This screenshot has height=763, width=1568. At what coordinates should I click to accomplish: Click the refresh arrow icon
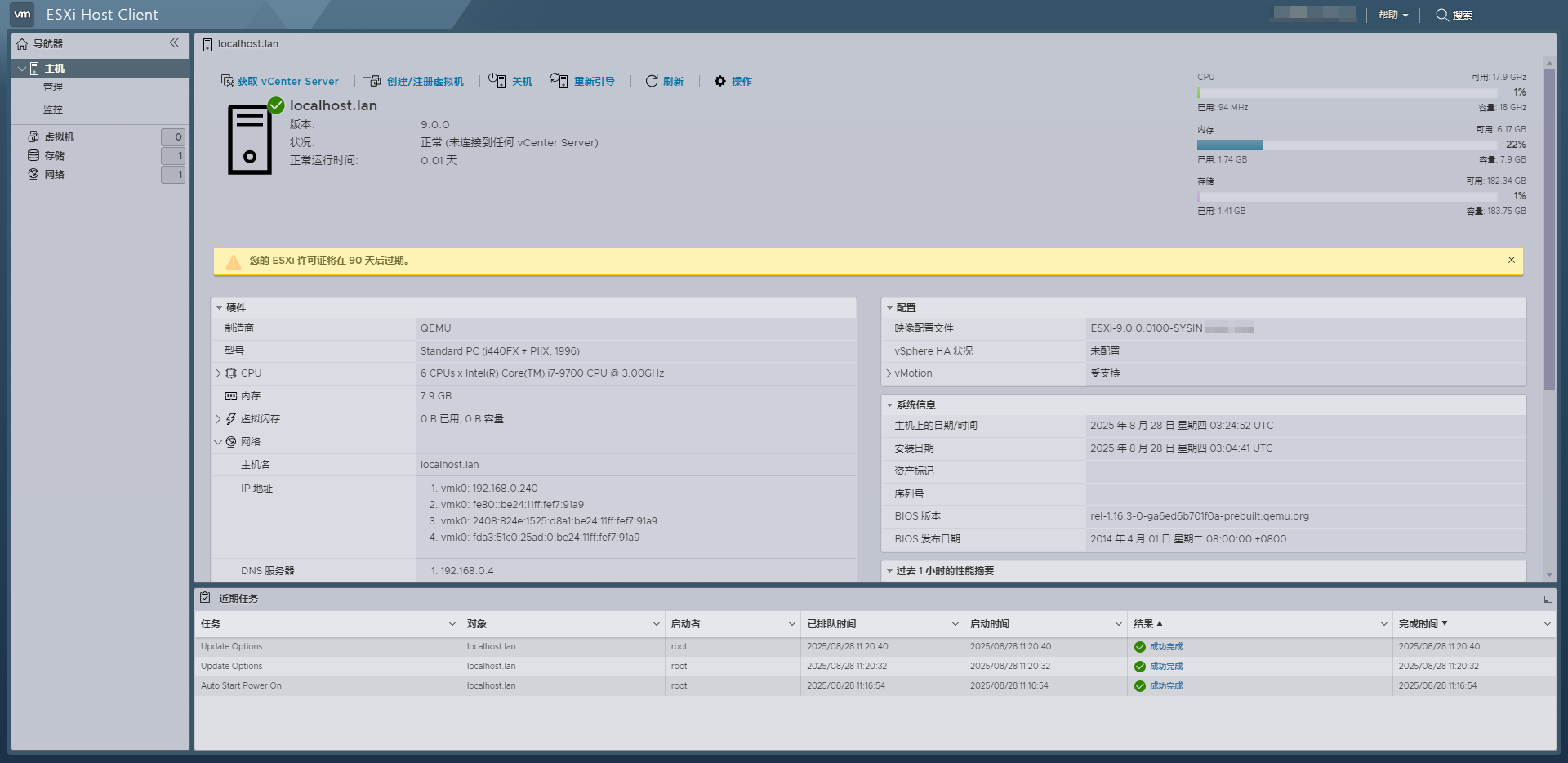(652, 81)
